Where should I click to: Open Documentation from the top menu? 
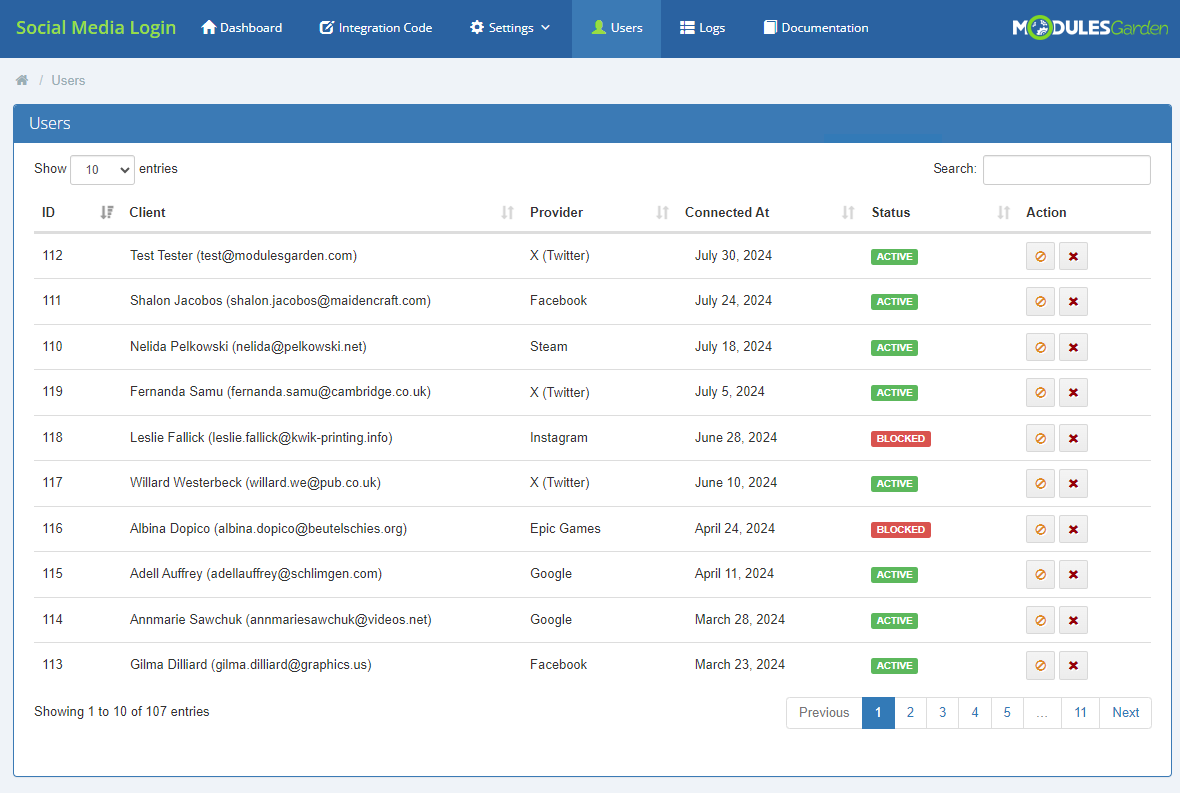click(816, 28)
